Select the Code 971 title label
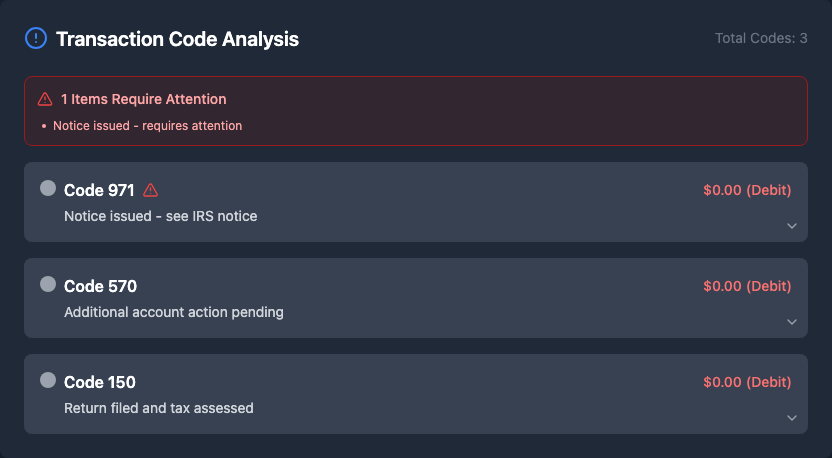 99,190
